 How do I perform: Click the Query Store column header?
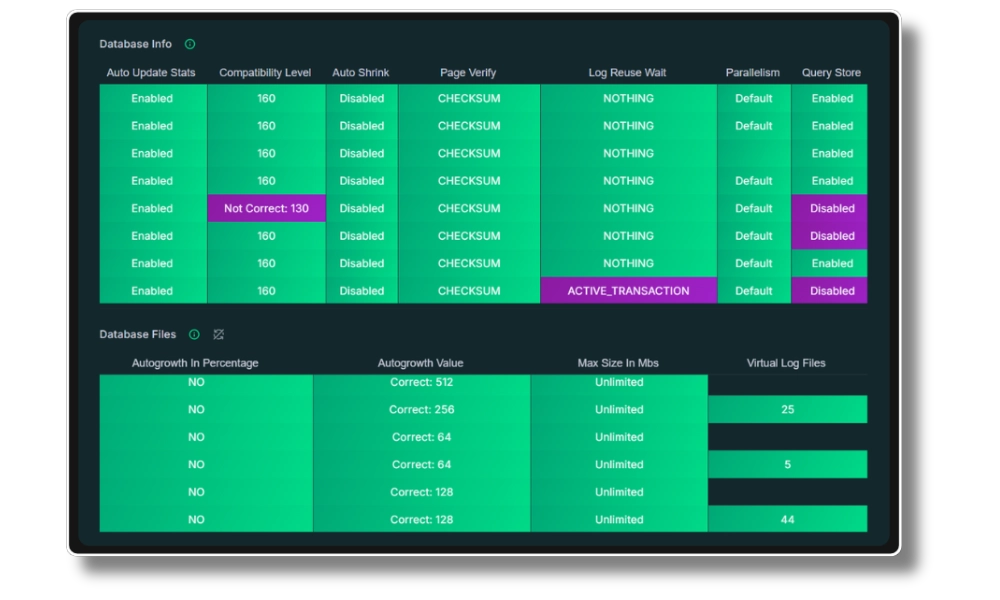(831, 73)
